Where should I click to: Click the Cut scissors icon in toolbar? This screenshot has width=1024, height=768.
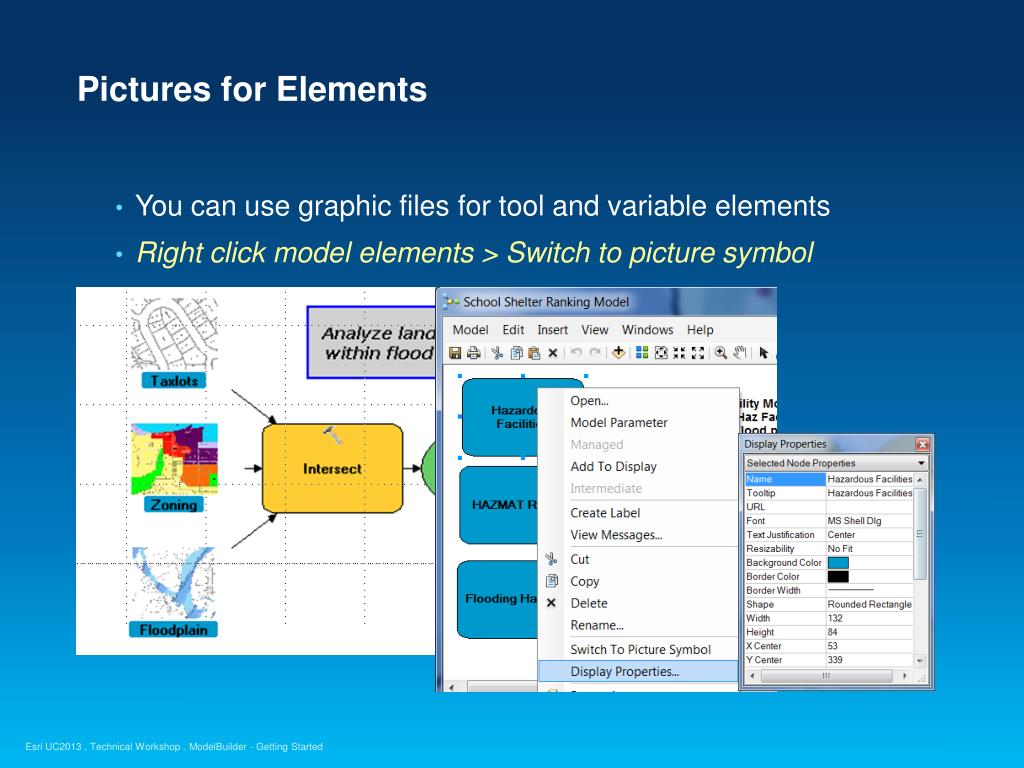click(x=497, y=353)
